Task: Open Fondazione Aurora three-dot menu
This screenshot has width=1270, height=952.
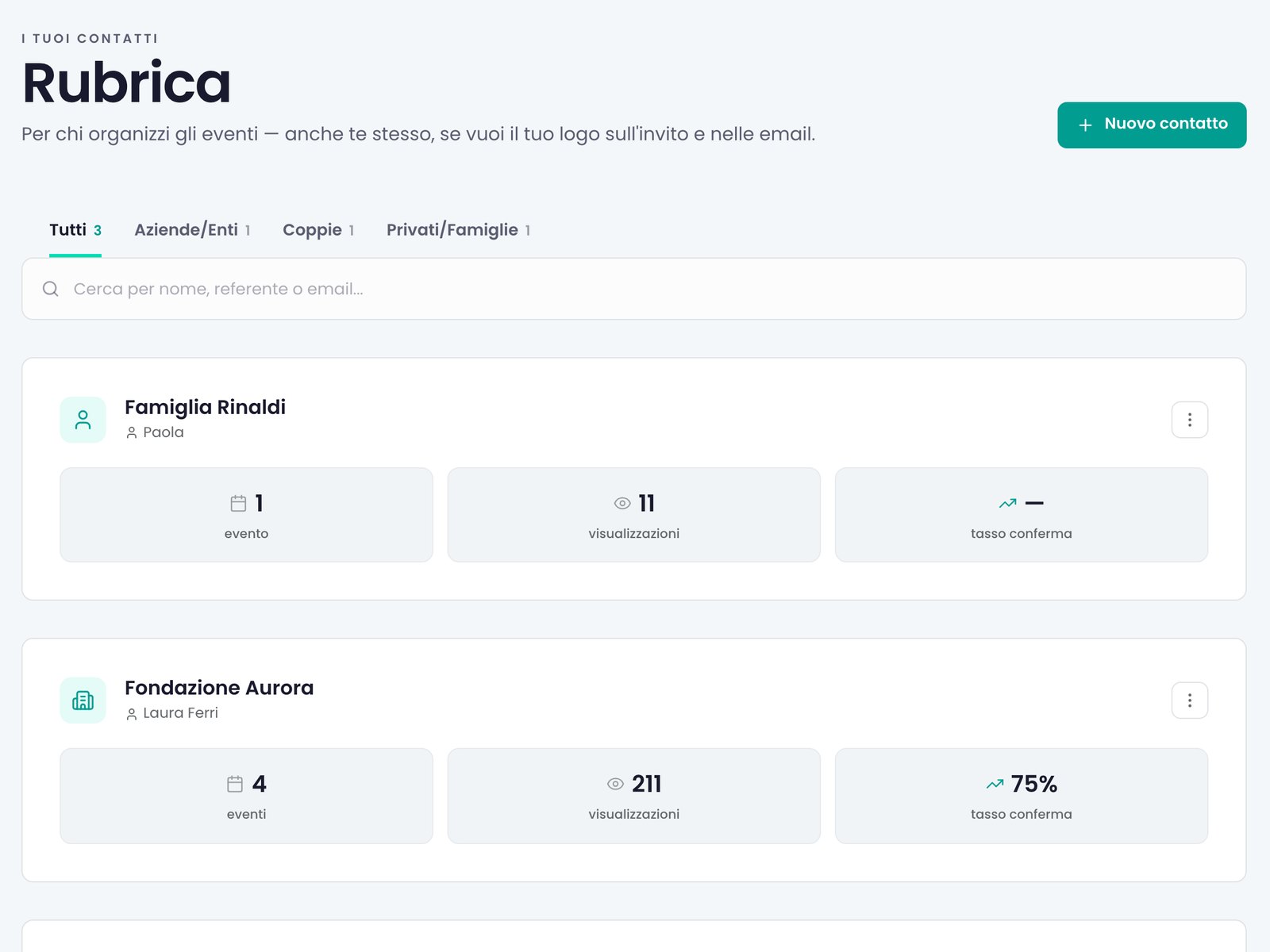Action: [1189, 701]
